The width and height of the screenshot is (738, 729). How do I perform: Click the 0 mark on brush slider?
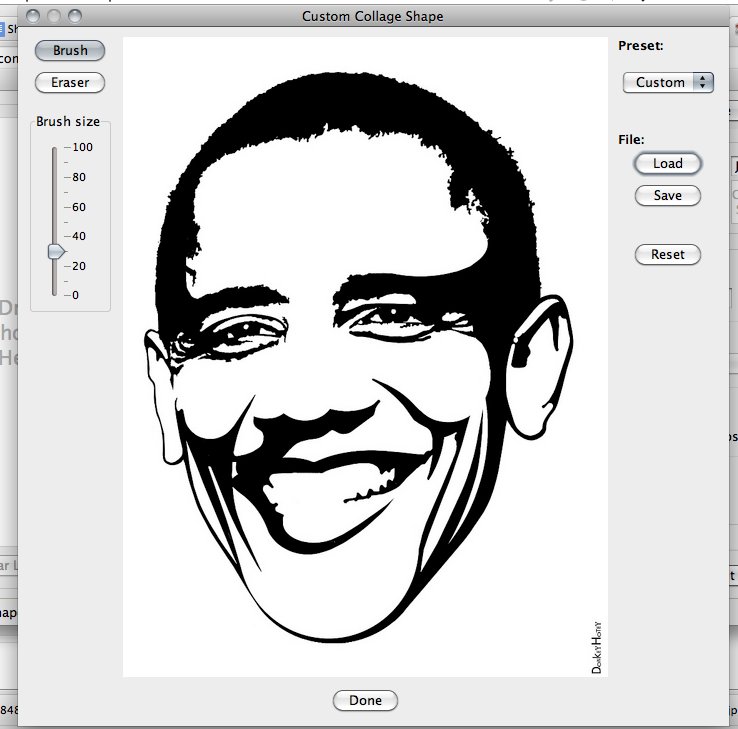[x=75, y=295]
